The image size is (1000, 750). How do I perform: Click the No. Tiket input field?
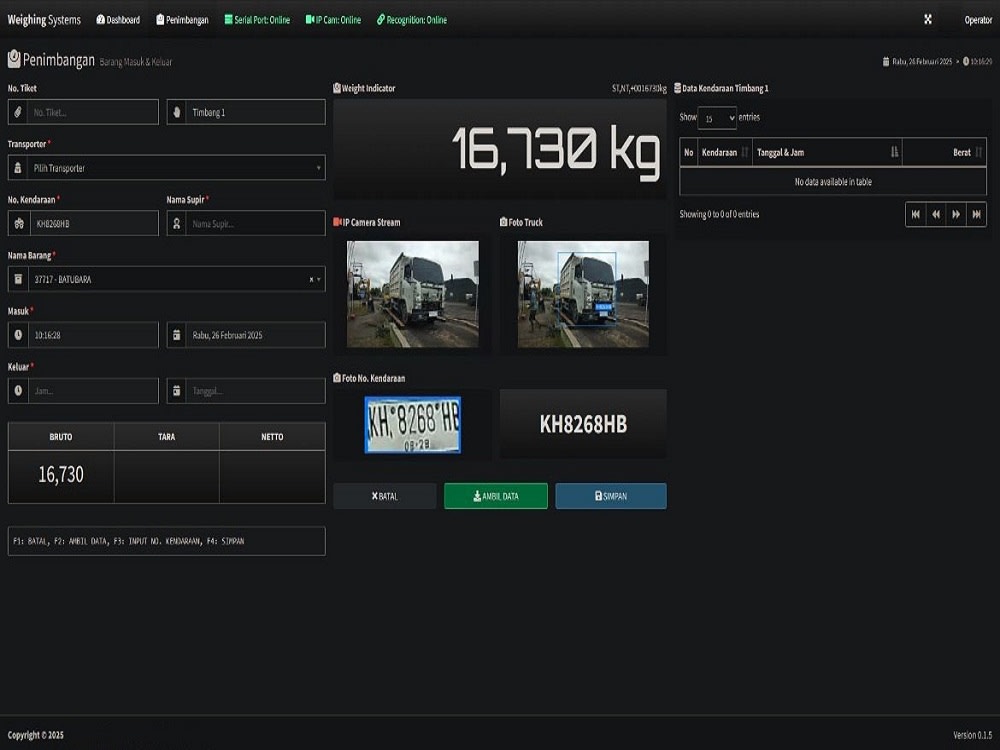(93, 112)
